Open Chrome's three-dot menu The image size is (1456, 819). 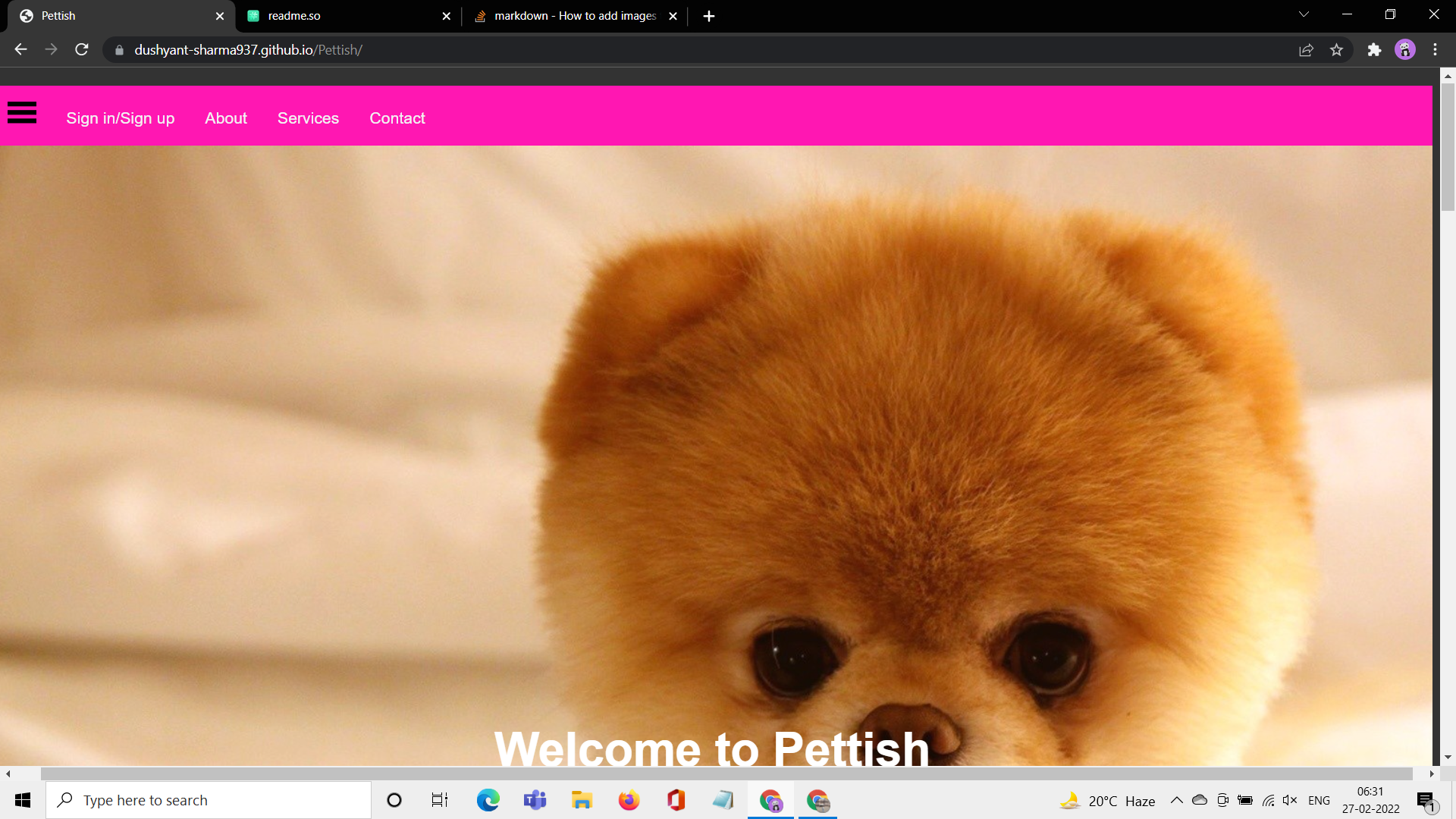point(1435,49)
